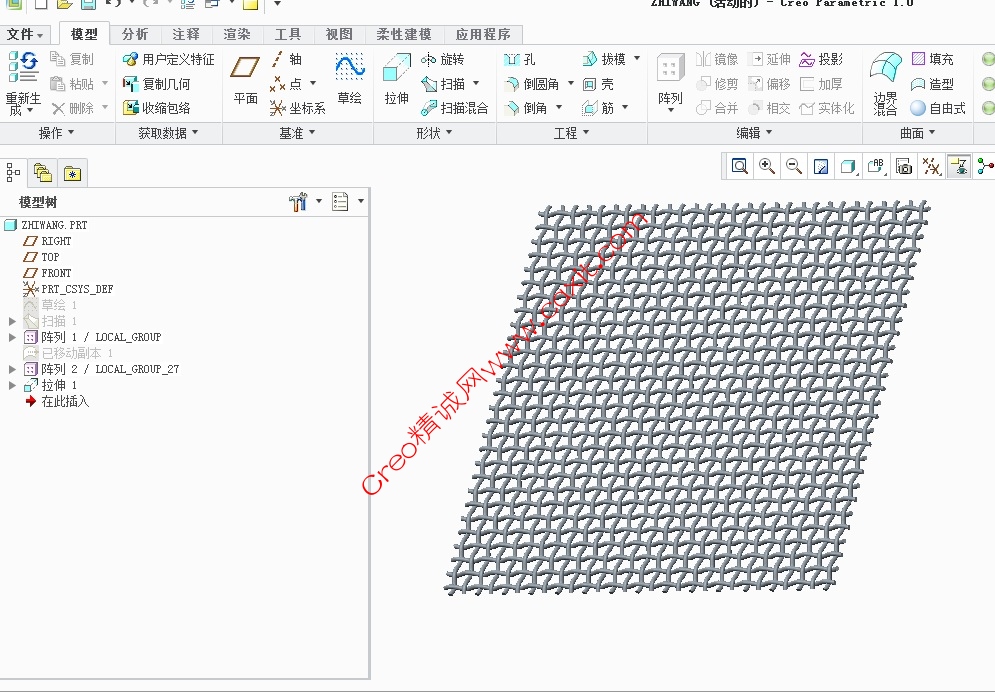Screen dimensions: 995x692
Task: Click Copy Geometry (复制几何)
Action: (157, 84)
